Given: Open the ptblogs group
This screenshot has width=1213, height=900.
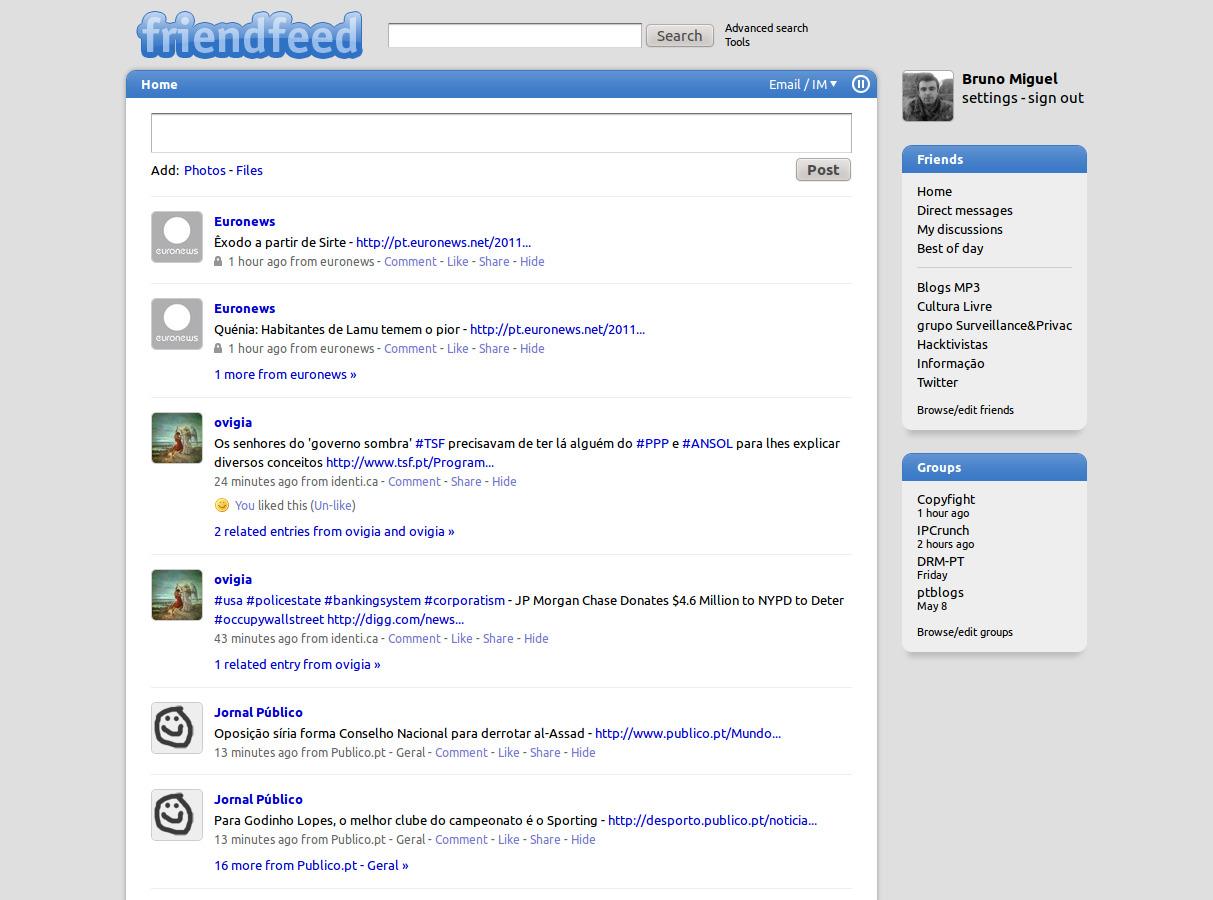Looking at the screenshot, I should 940,592.
